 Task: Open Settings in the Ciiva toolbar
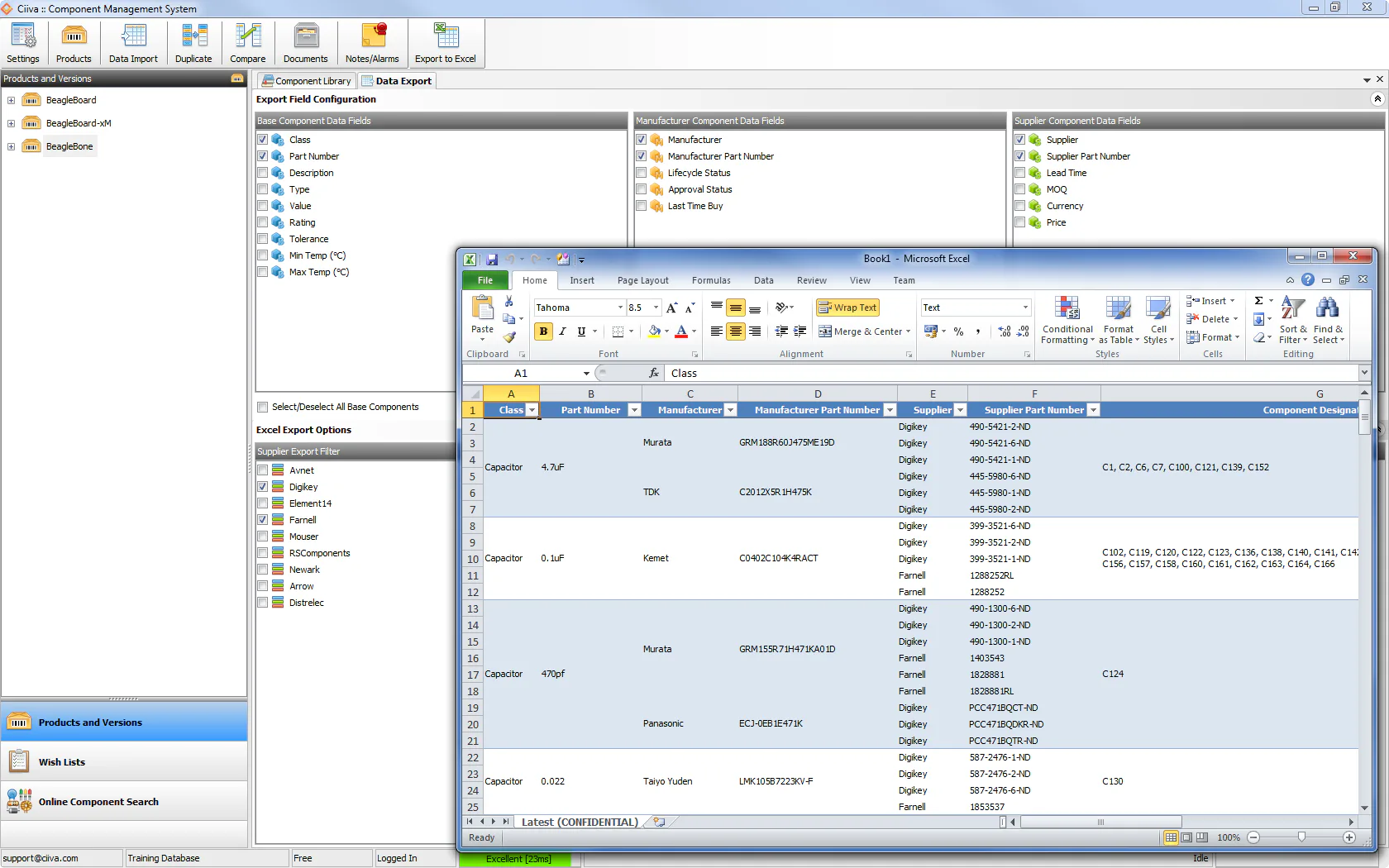(23, 43)
